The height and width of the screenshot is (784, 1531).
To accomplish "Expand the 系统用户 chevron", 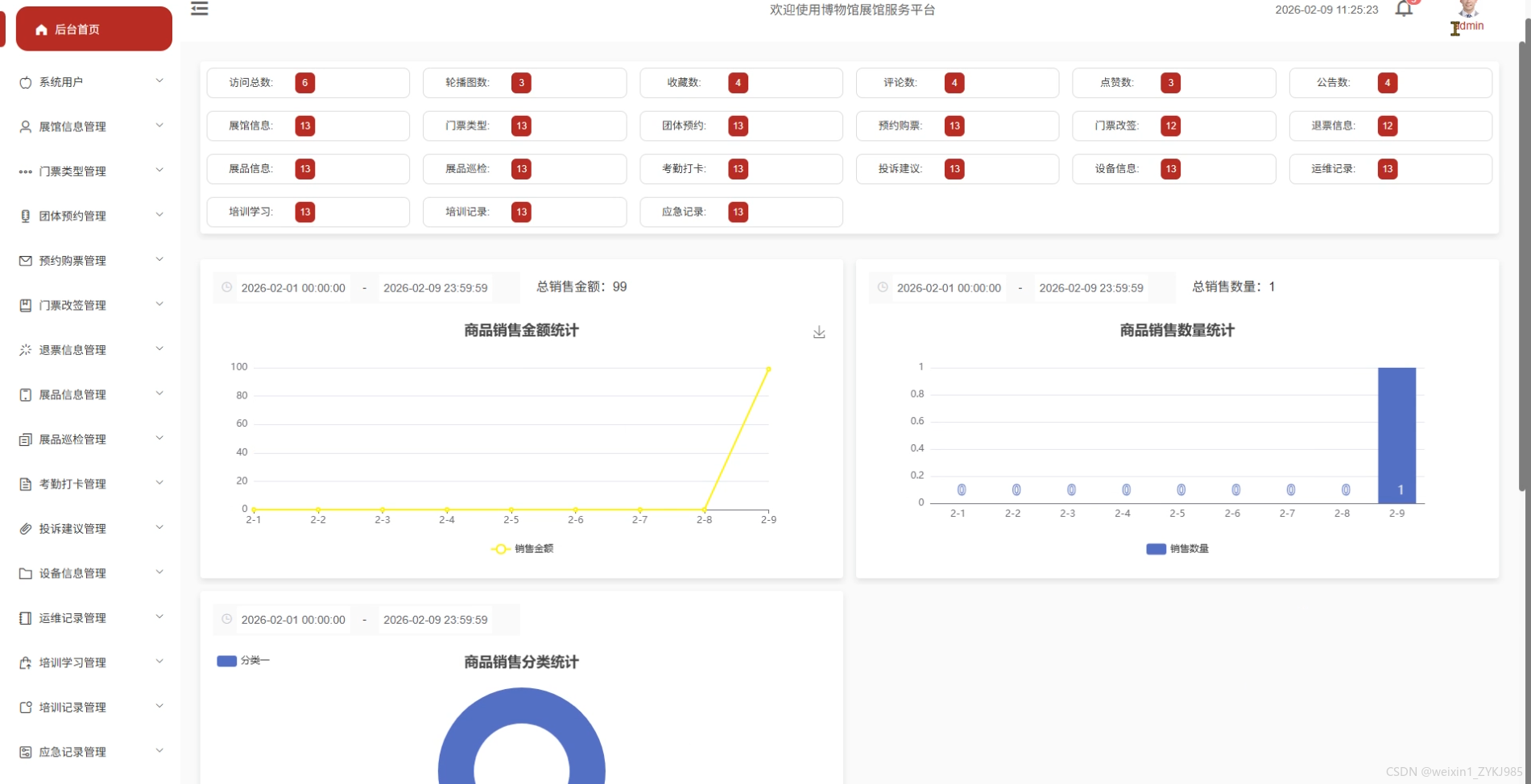I will click(x=159, y=80).
